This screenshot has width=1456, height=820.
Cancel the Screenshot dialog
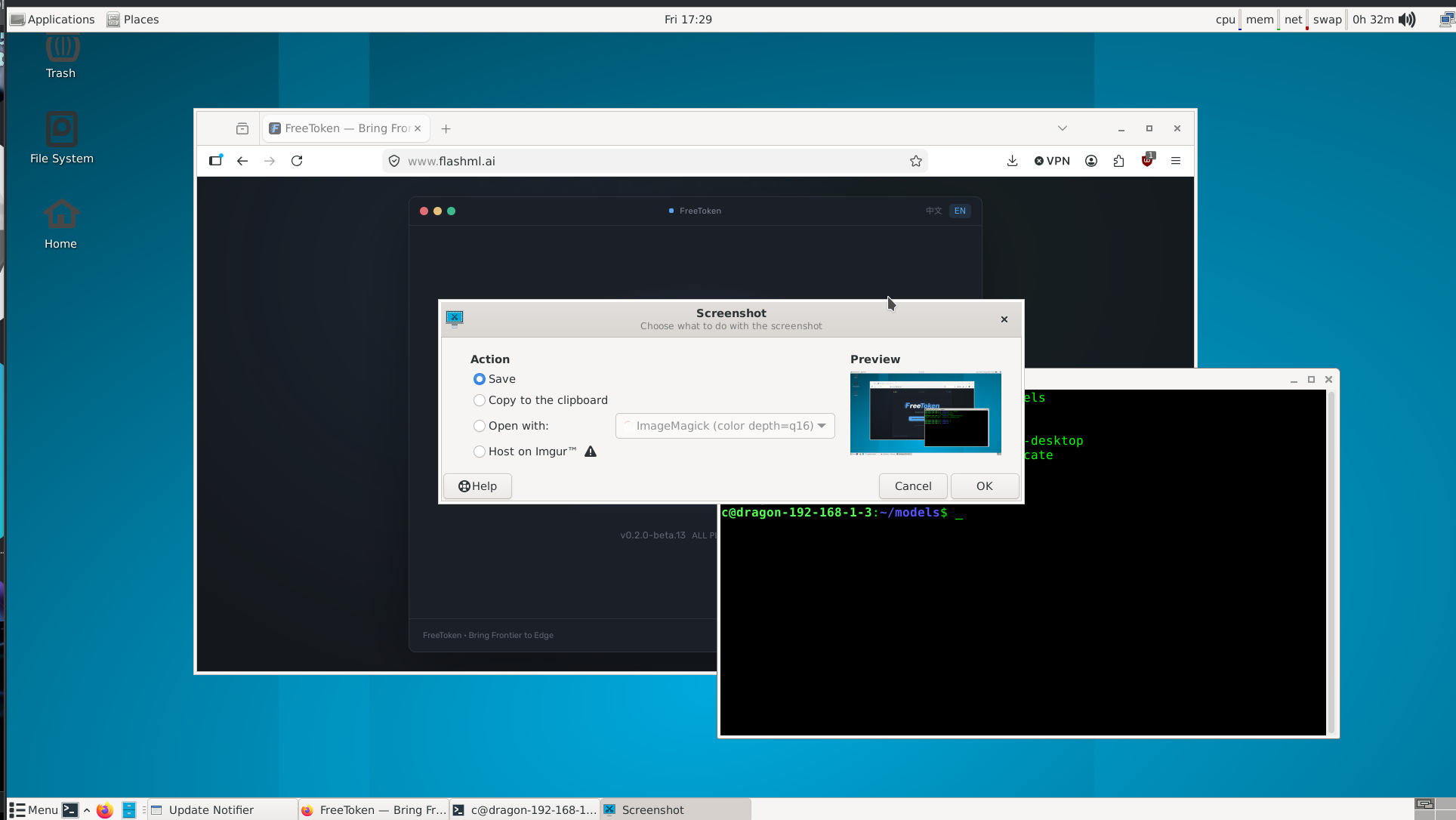pos(913,486)
